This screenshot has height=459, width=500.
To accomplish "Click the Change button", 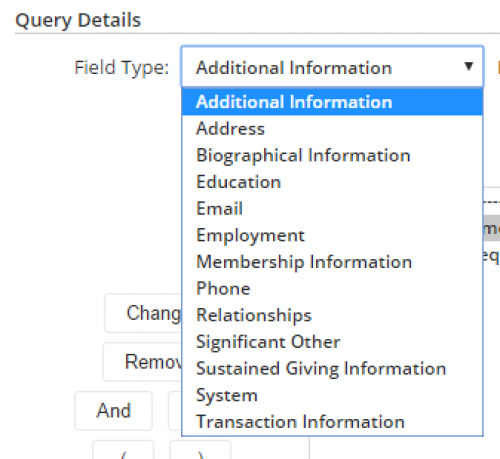I will [x=143, y=313].
